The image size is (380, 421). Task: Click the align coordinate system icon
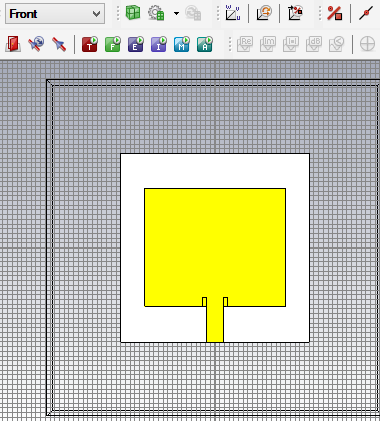(x=295, y=13)
